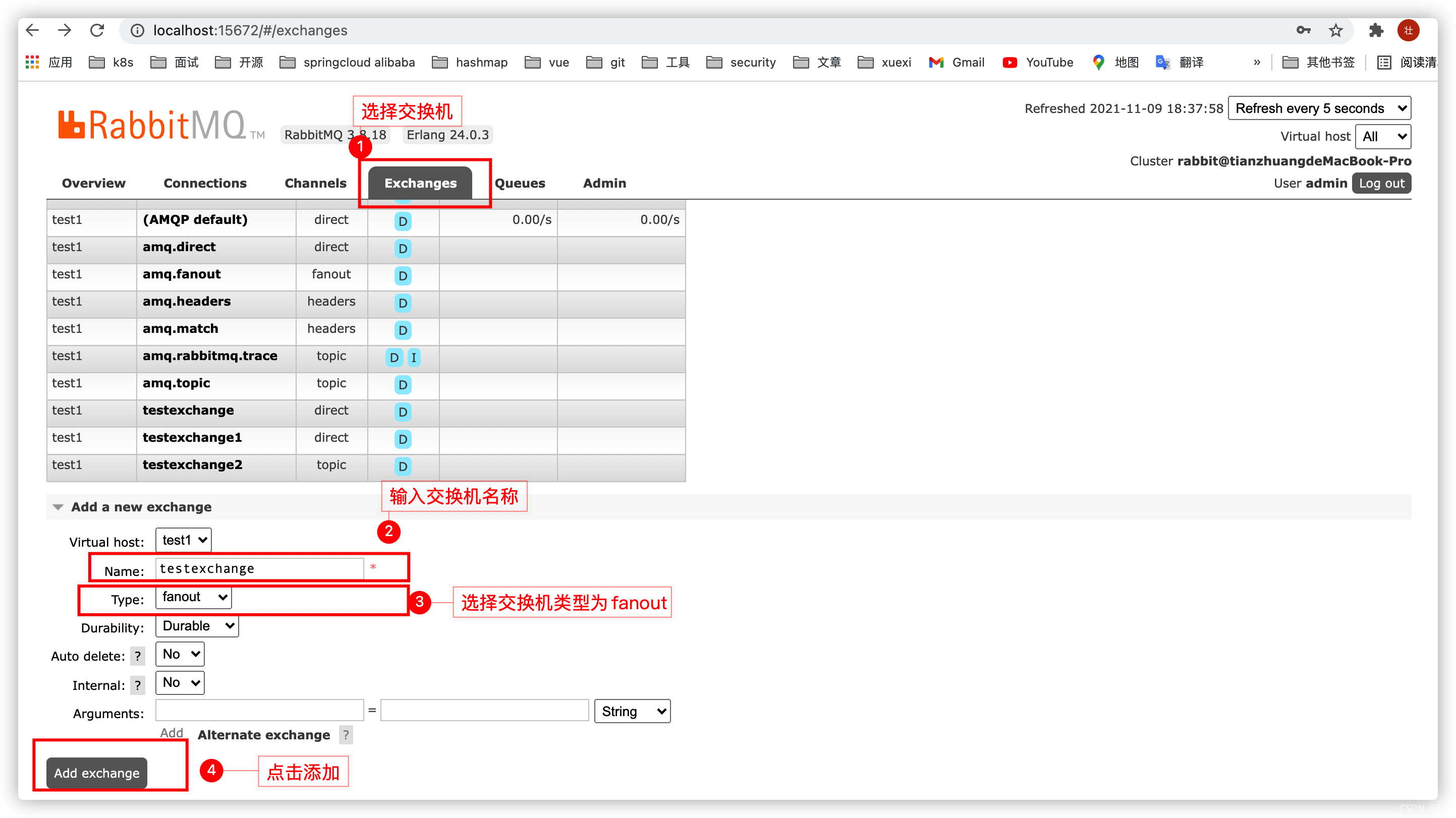1456x818 pixels.
Task: Open Refresh every 5 seconds dropdown
Action: pyautogui.click(x=1319, y=108)
